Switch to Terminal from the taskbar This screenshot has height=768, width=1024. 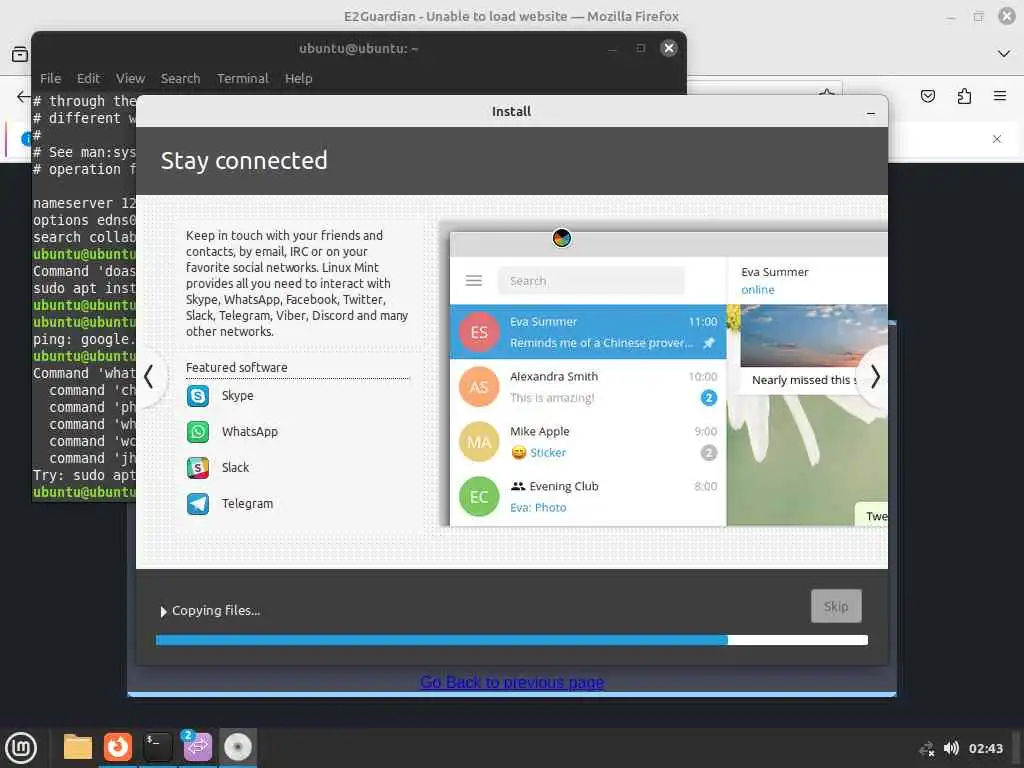point(157,747)
